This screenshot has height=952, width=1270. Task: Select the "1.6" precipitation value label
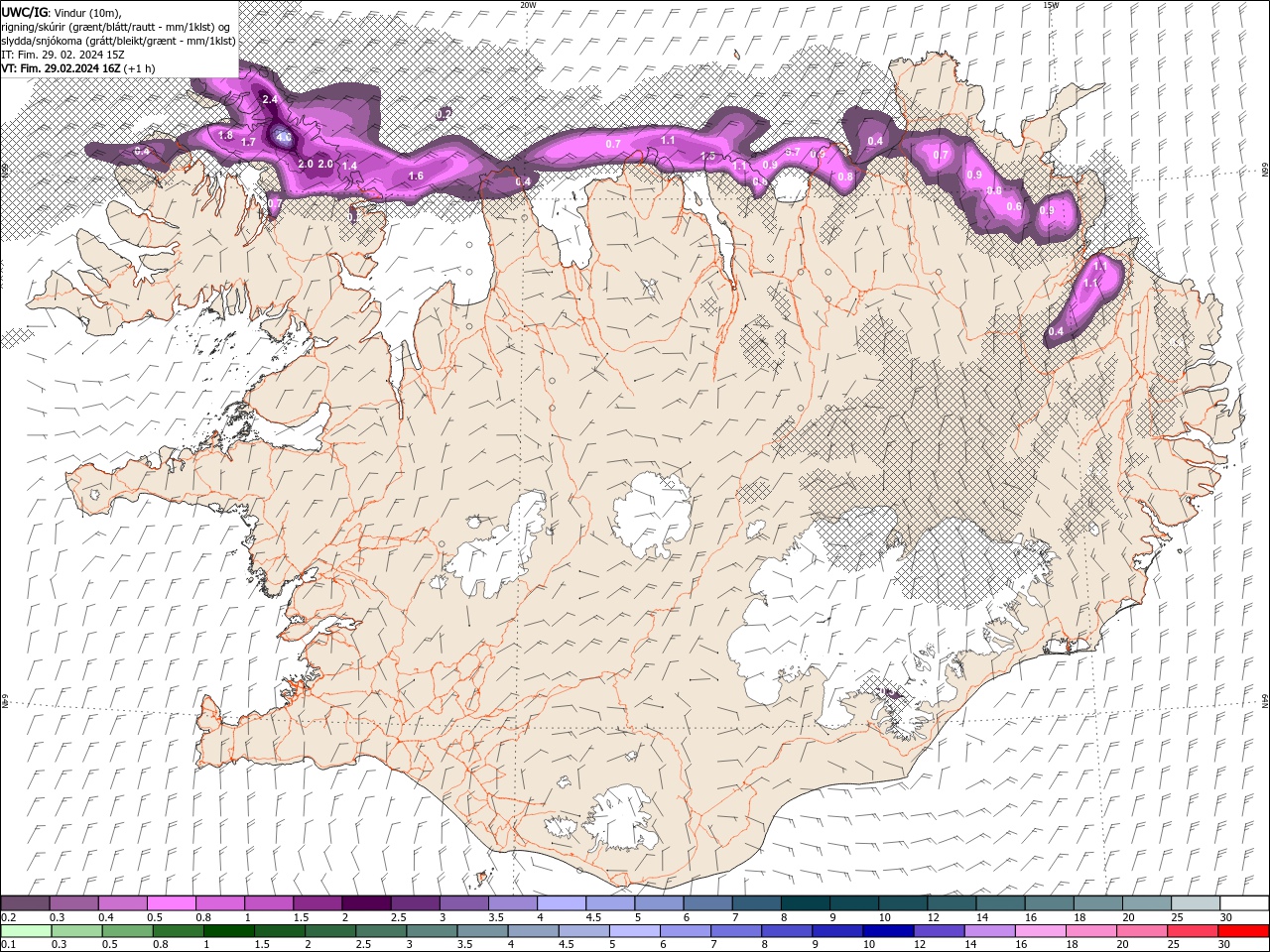point(416,176)
